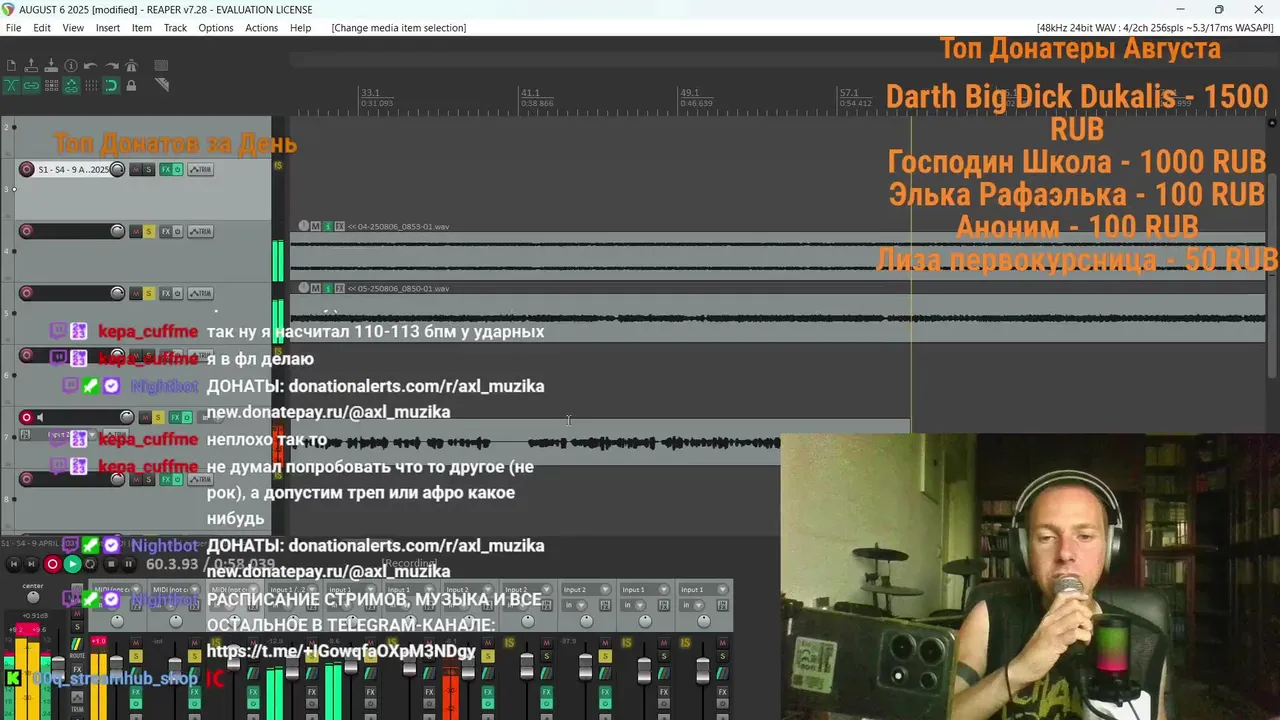
Task: Click TRIM envelope button on track 4
Action: pos(200,231)
